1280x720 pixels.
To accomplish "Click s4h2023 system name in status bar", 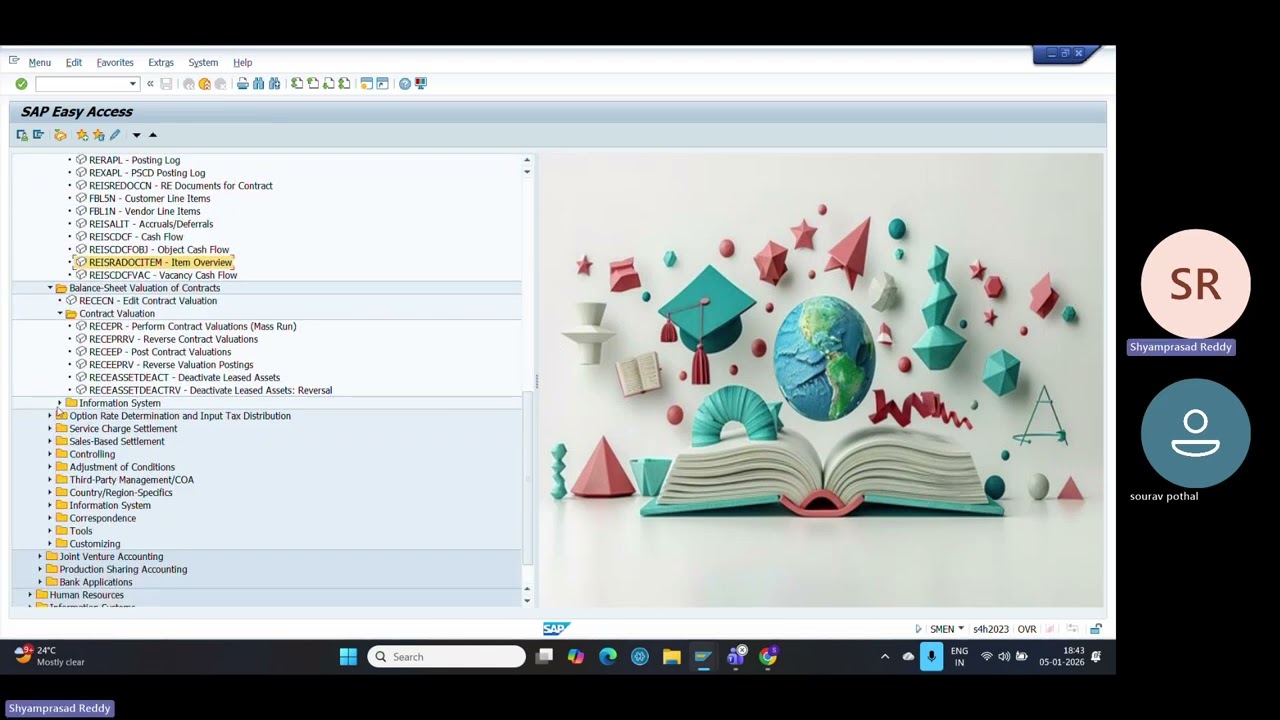I will (991, 629).
